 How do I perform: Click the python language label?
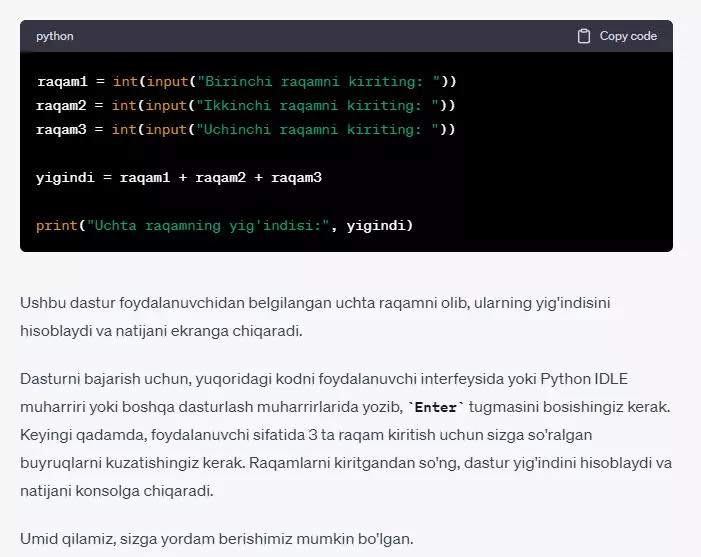55,36
